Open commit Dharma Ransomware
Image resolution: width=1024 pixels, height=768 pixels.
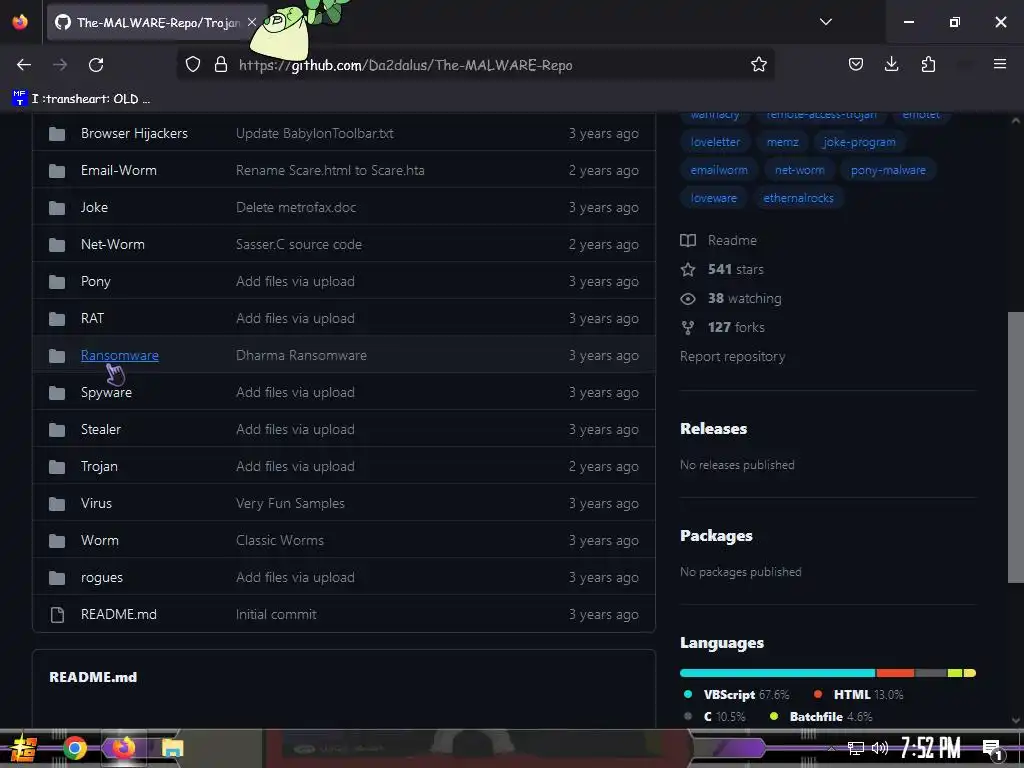[x=301, y=355]
